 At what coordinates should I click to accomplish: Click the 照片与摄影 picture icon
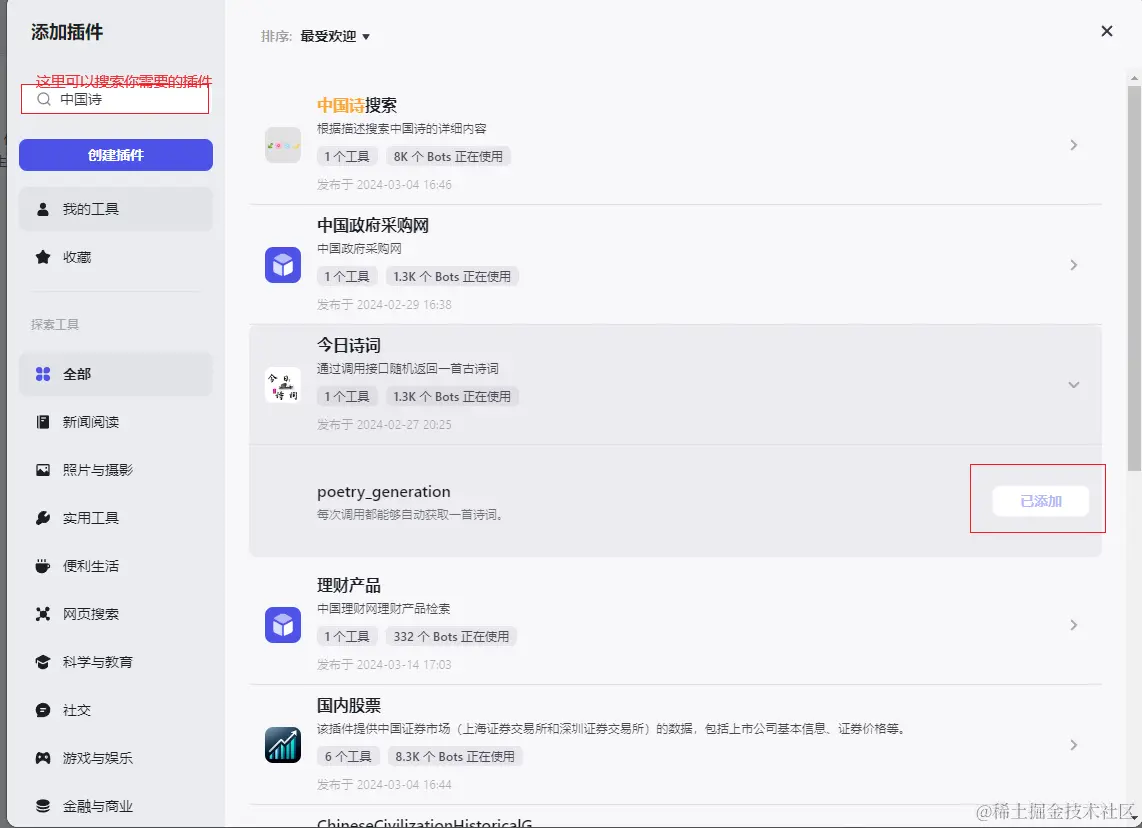tap(43, 470)
